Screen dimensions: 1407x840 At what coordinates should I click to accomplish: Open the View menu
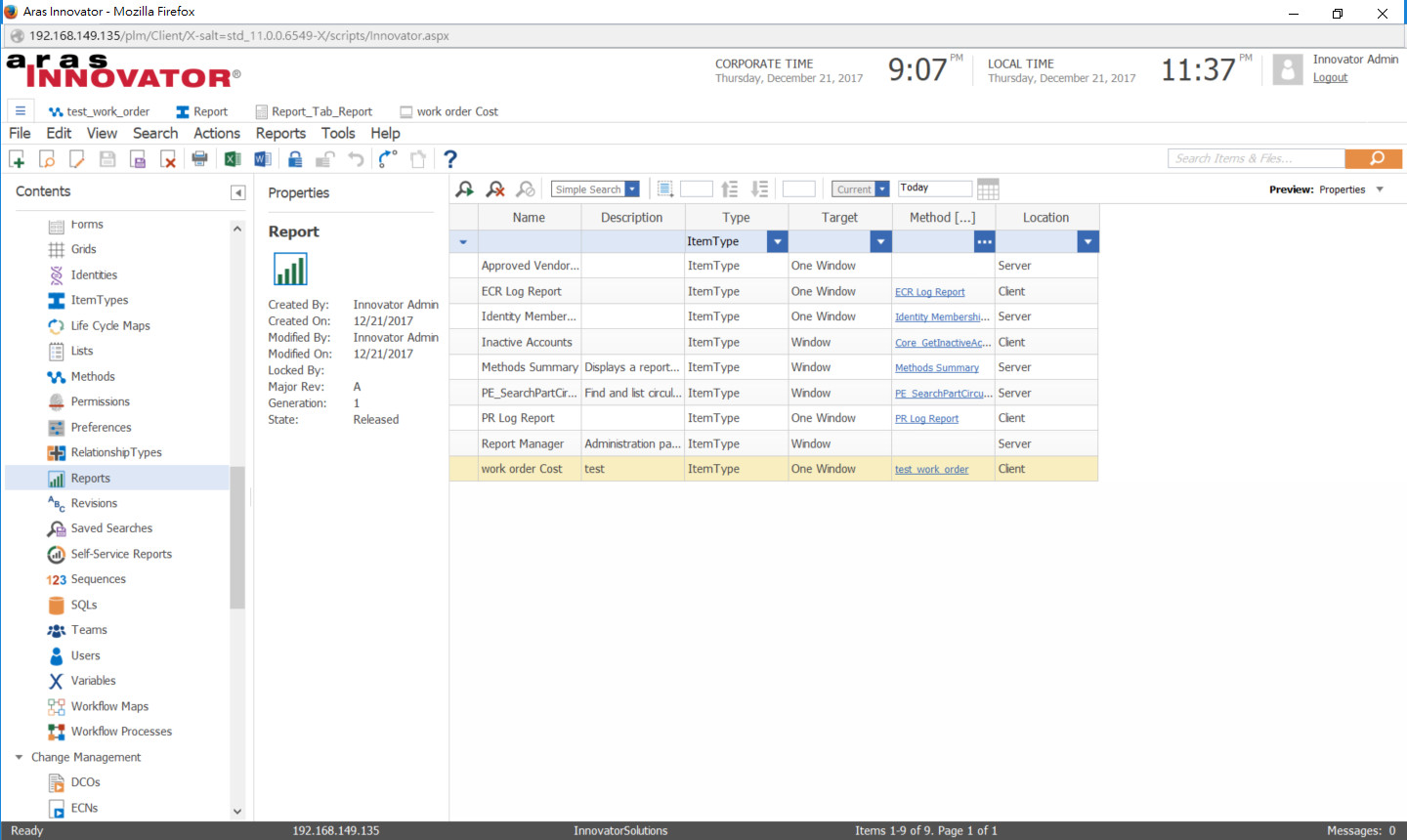click(102, 133)
